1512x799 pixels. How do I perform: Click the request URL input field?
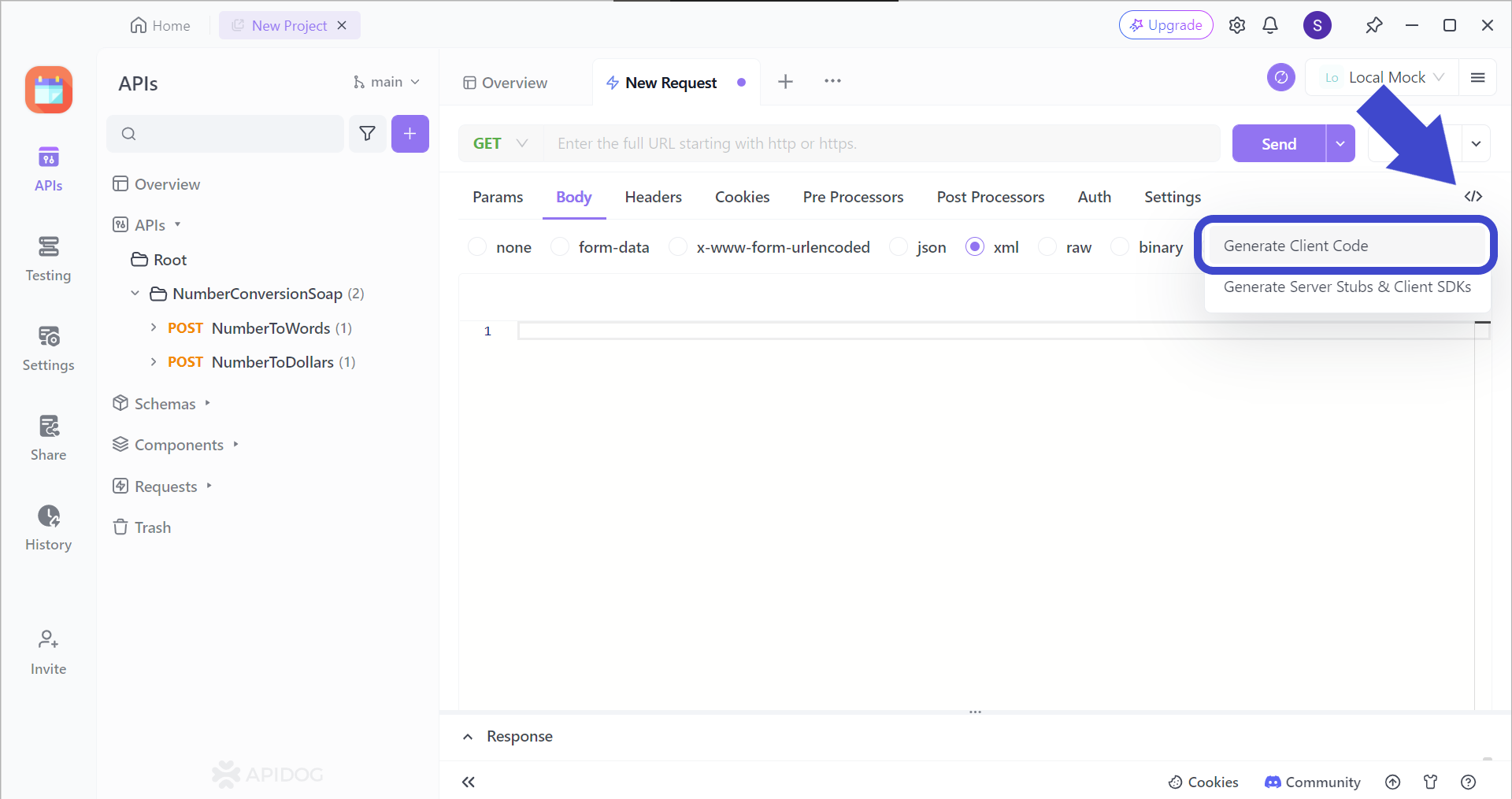[x=882, y=143]
